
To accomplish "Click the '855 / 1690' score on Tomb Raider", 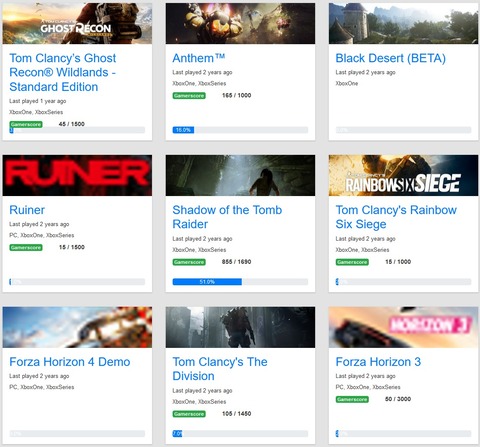I will pyautogui.click(x=236, y=262).
